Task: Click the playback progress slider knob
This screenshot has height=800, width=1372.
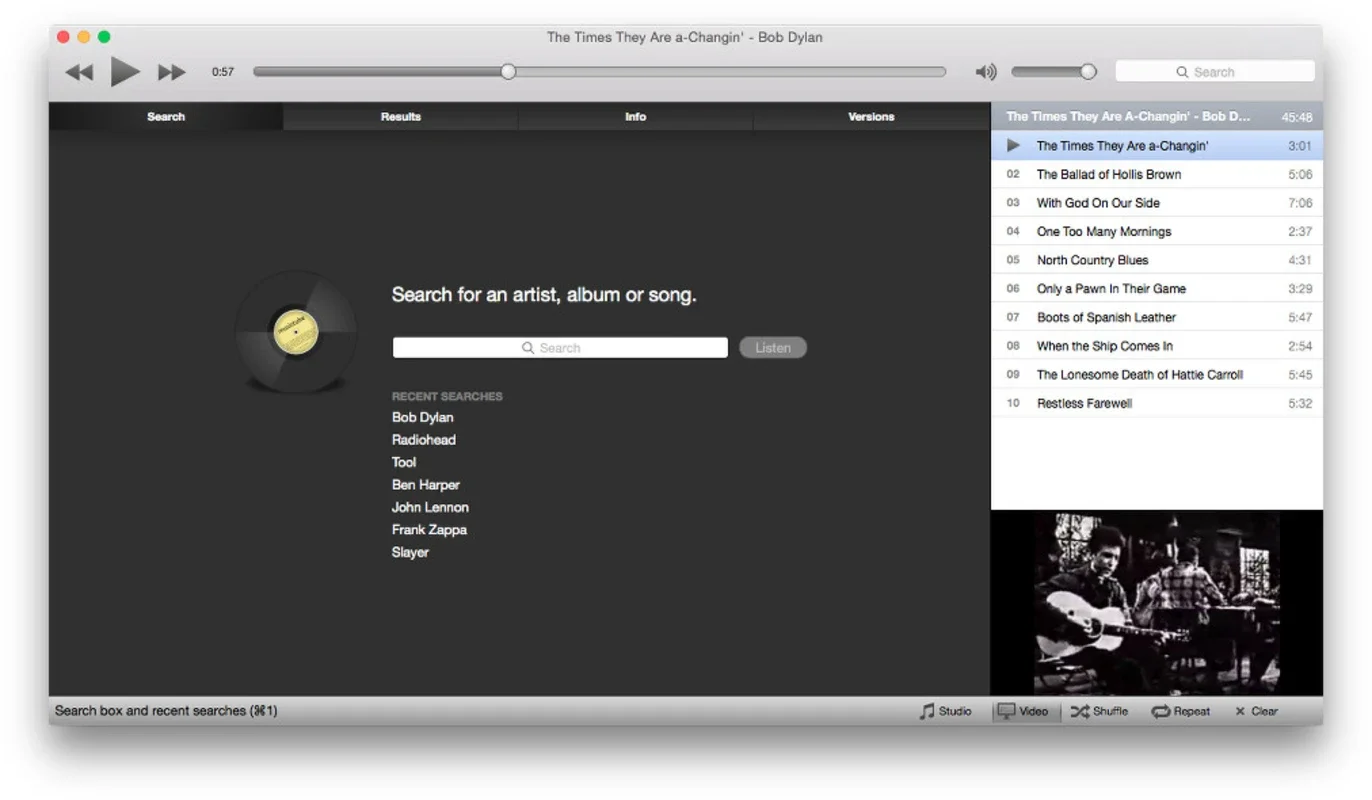Action: [508, 72]
